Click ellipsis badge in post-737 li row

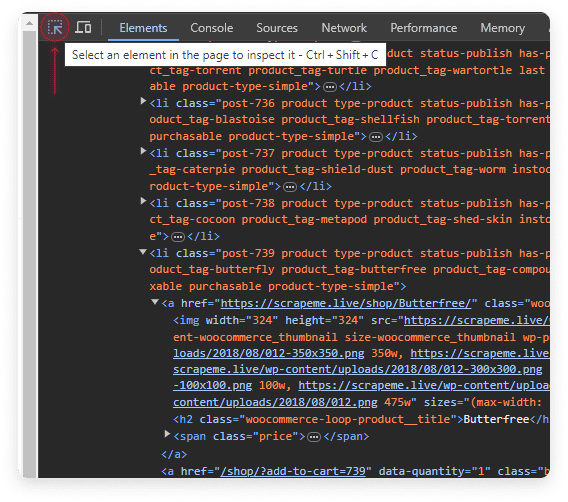click(x=290, y=187)
